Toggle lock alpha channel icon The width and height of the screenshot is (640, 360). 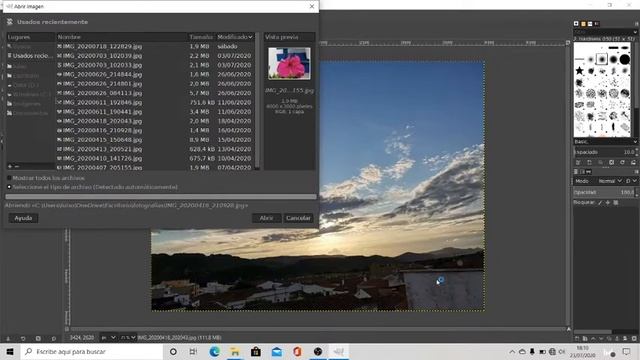pyautogui.click(x=616, y=202)
